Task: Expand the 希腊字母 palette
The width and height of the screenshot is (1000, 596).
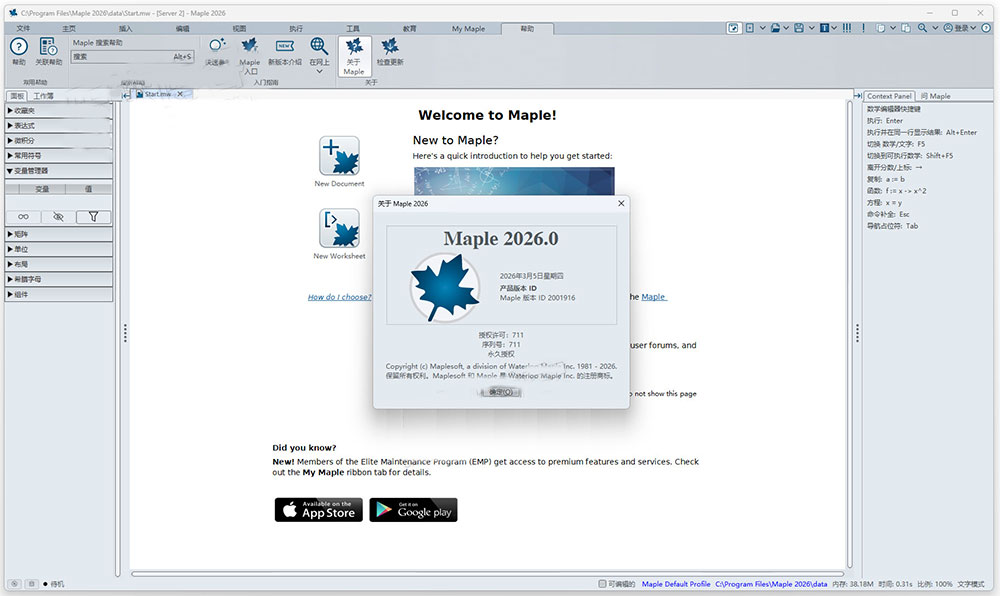Action: point(30,280)
